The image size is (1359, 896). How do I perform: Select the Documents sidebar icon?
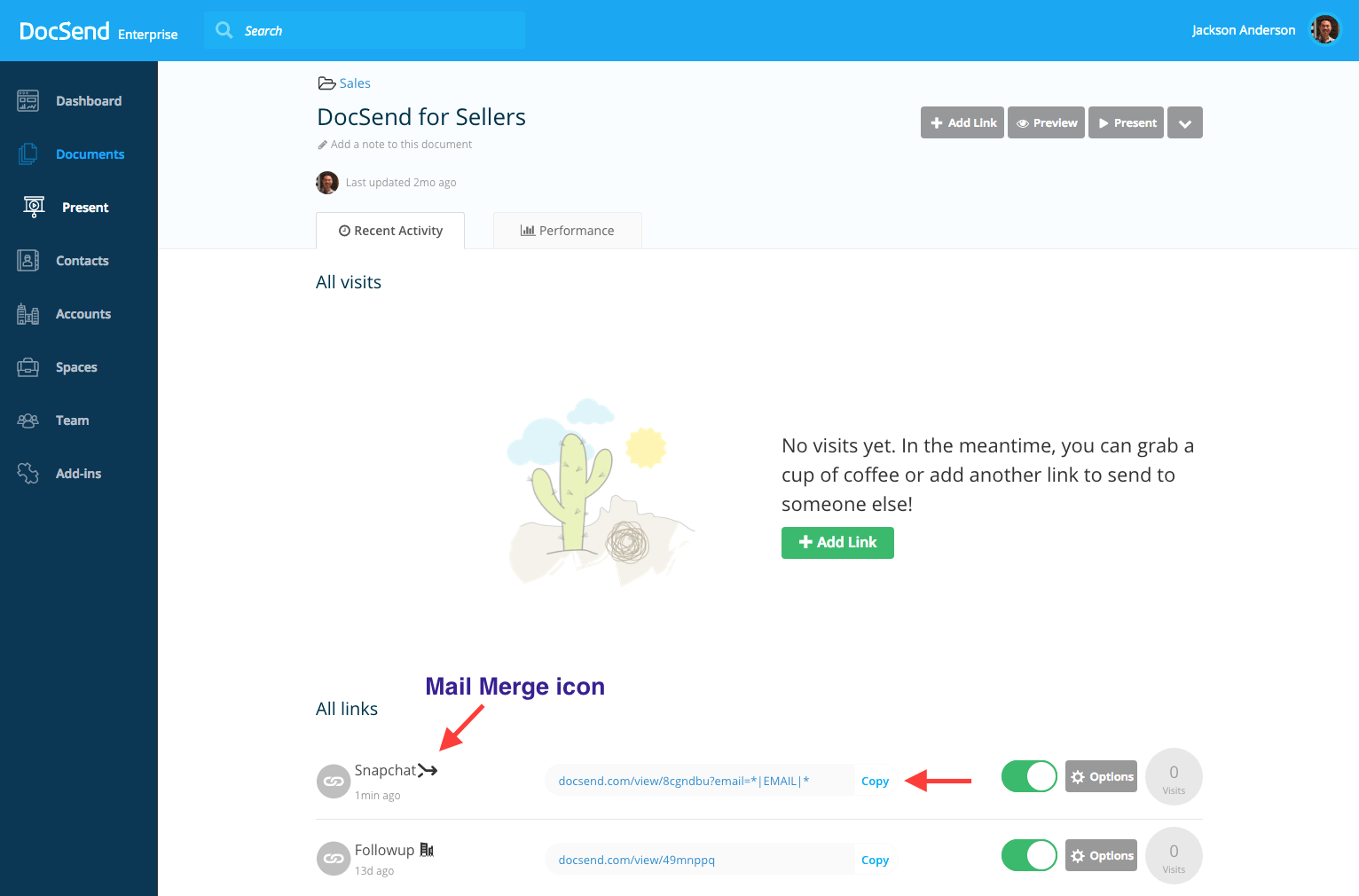click(x=27, y=154)
